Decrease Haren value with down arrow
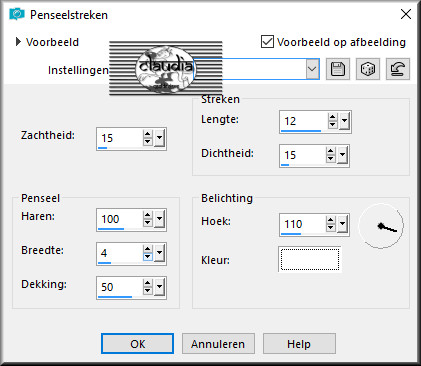The height and width of the screenshot is (366, 421). 148,223
